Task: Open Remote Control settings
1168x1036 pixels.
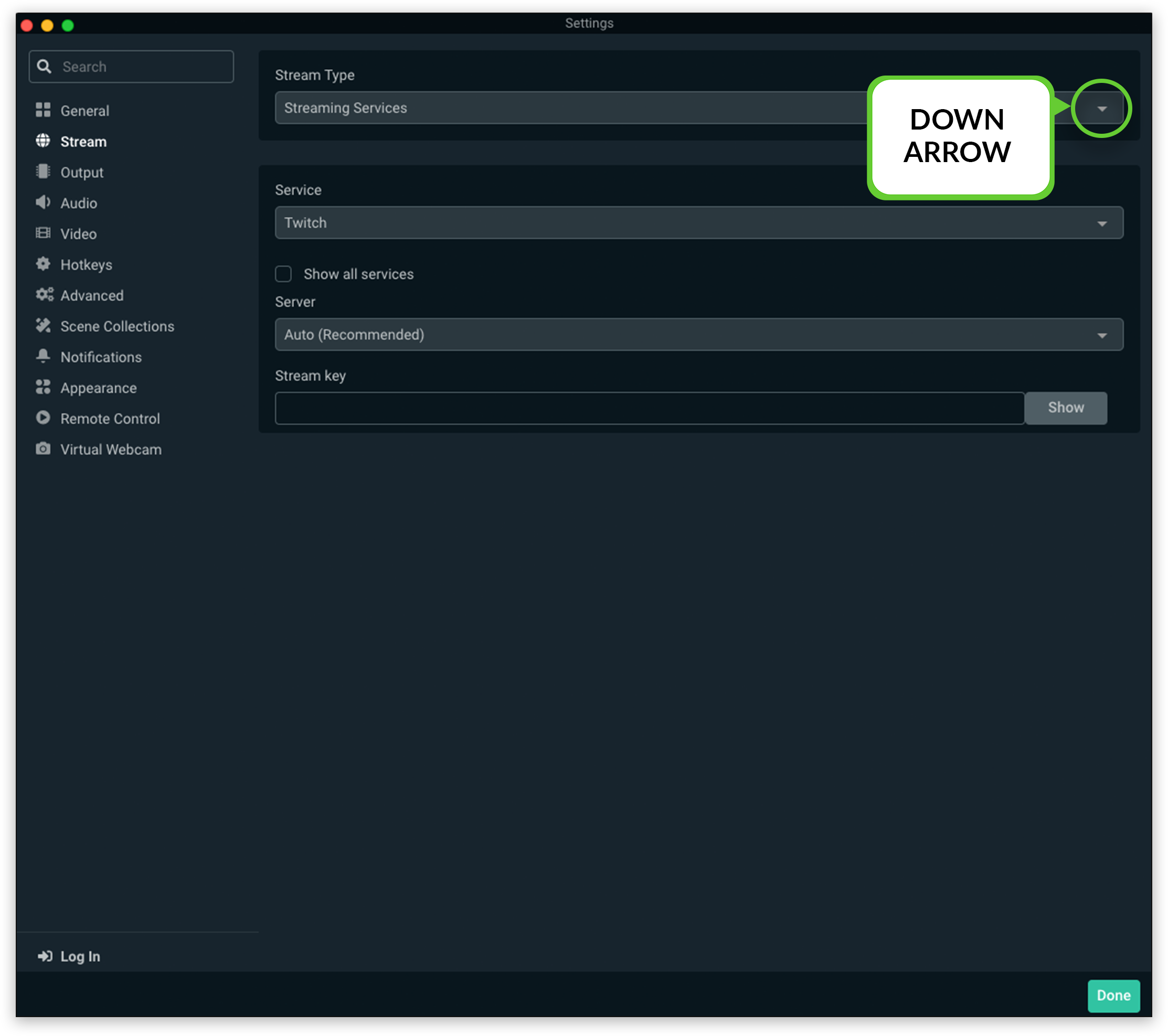Action: coord(110,419)
